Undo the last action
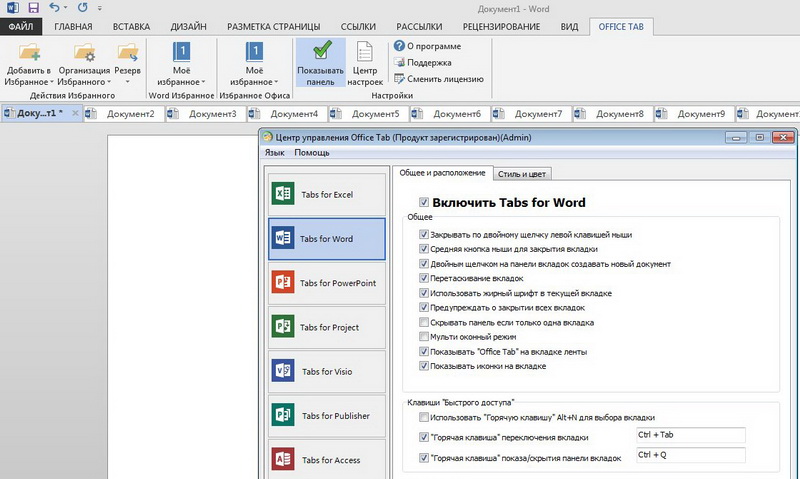This screenshot has height=479, width=800. 54,7
